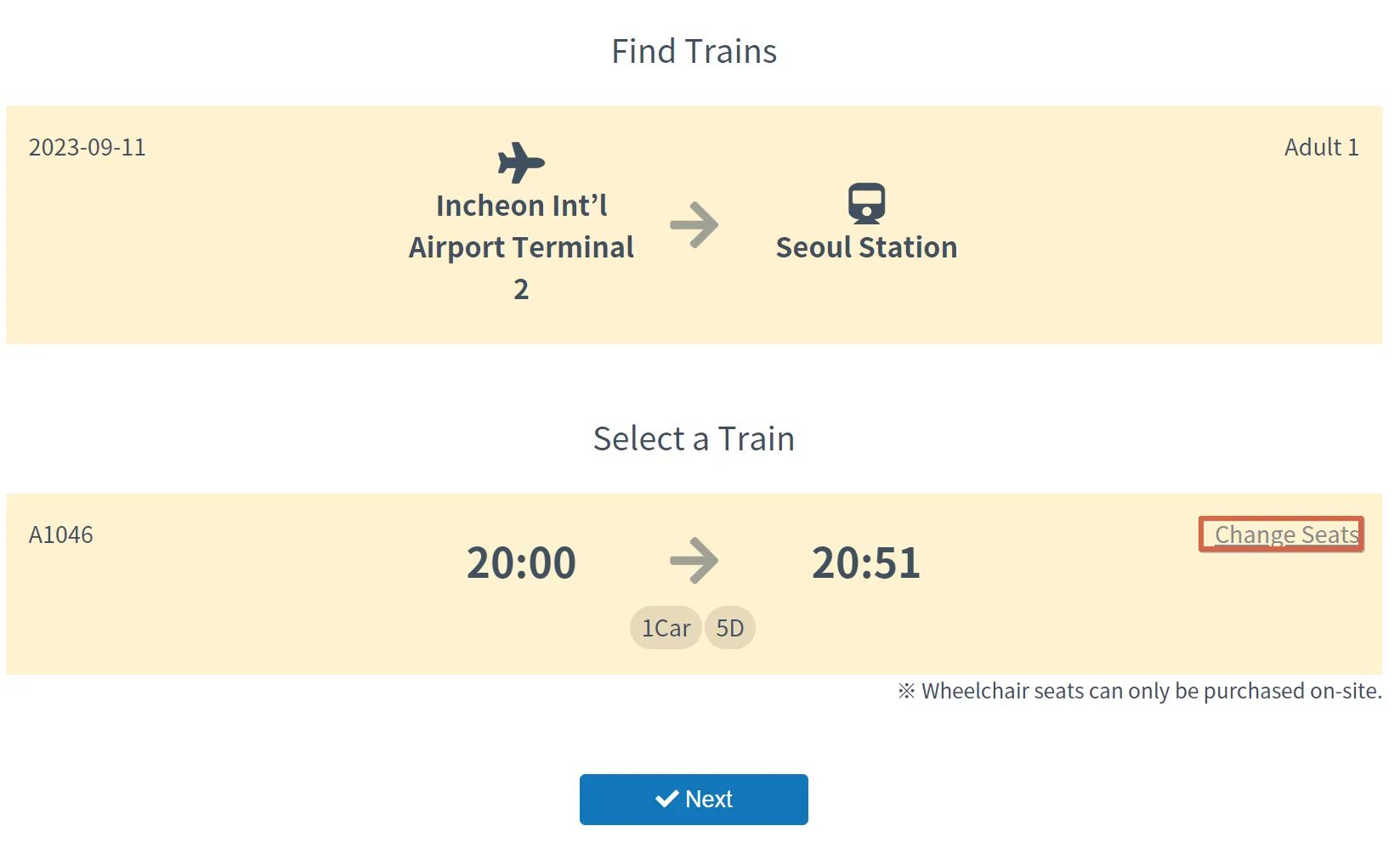Click the airplane icon above Incheon Airport

[x=520, y=162]
